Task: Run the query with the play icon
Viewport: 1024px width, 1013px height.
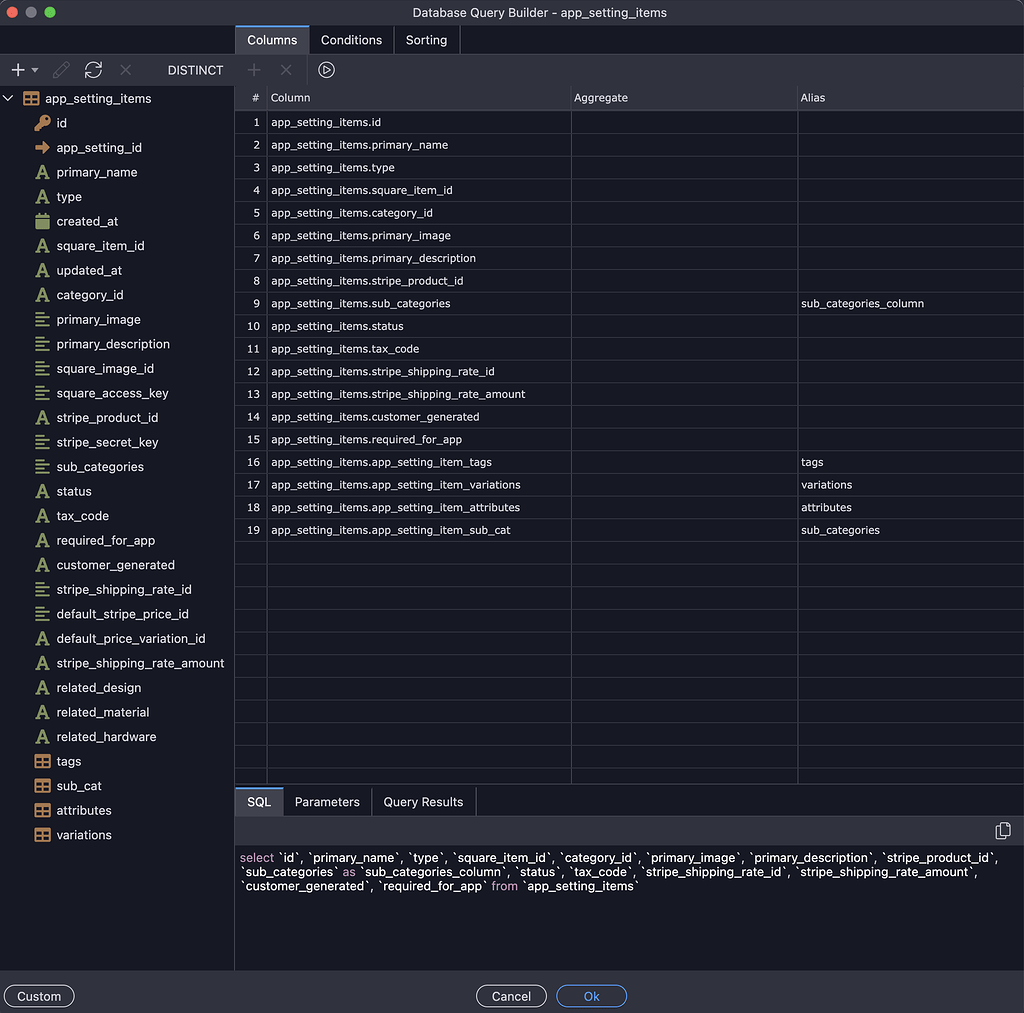Action: point(326,70)
